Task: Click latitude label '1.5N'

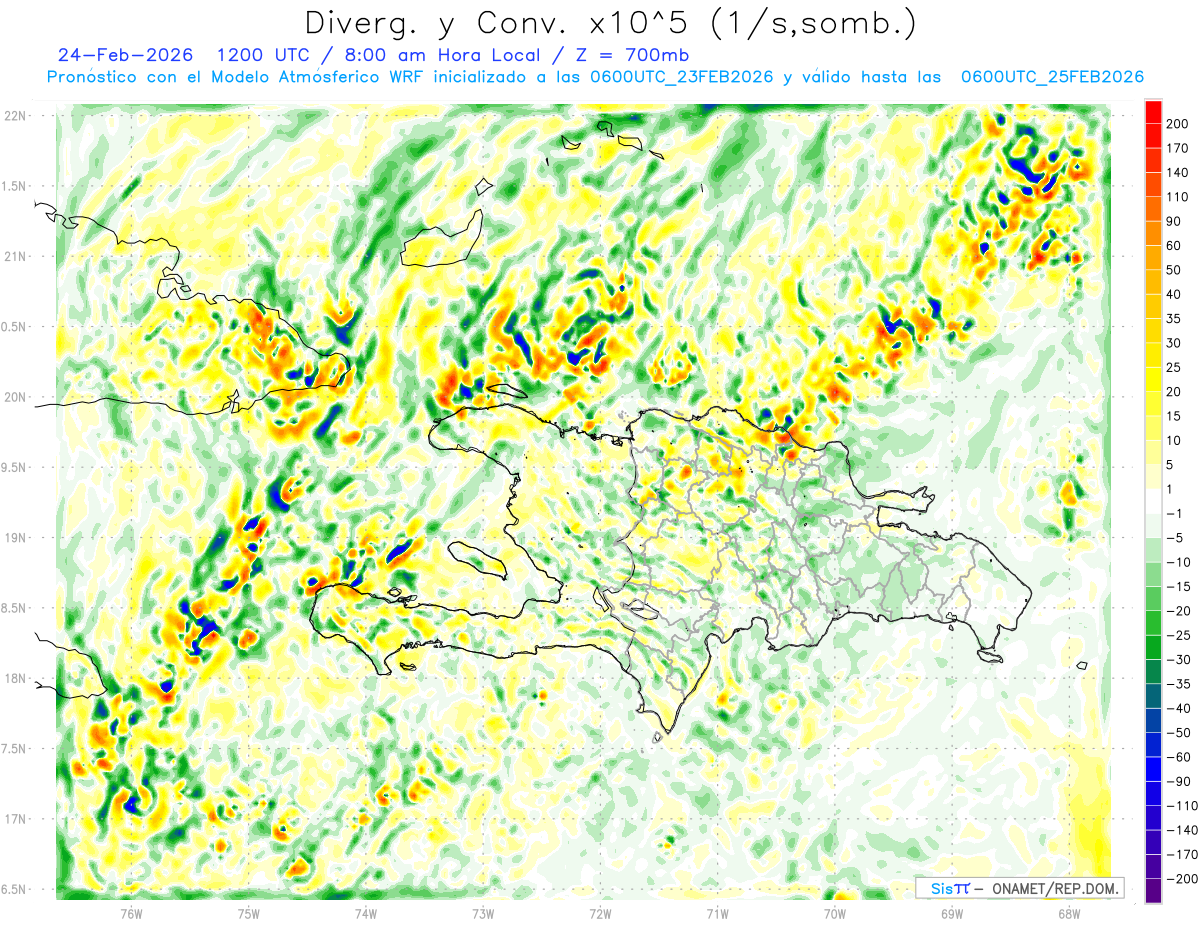Action: (15, 186)
